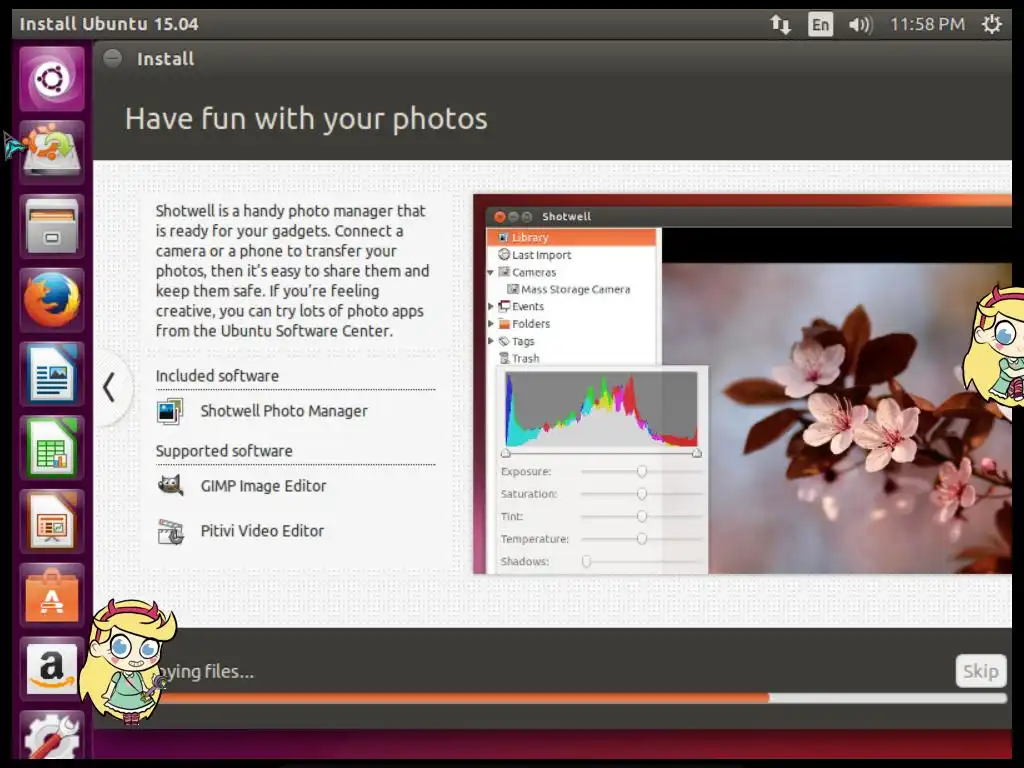Click the Saturation slider handle

pos(642,494)
